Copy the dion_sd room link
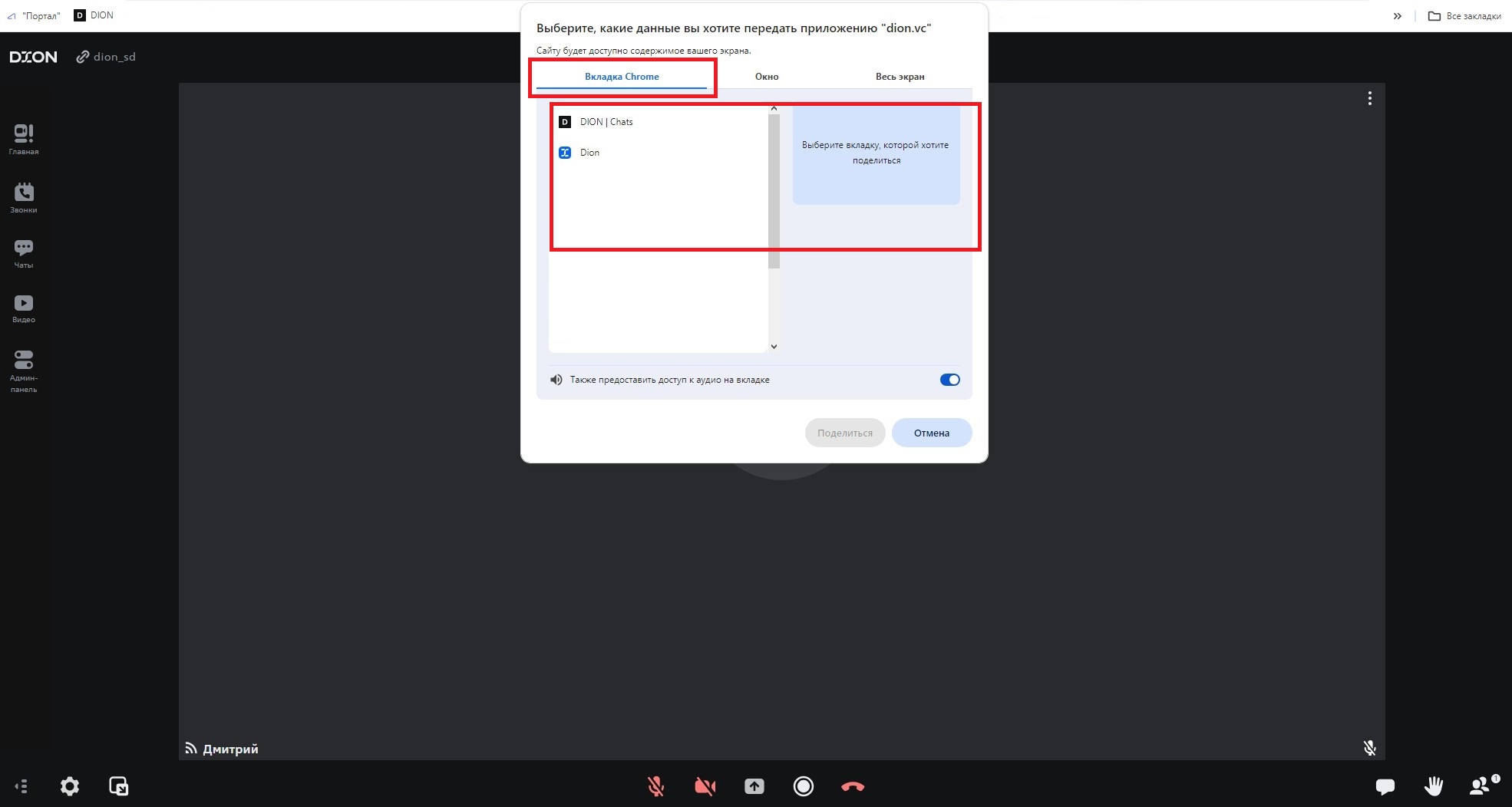Viewport: 1512px width, 807px height. 106,57
